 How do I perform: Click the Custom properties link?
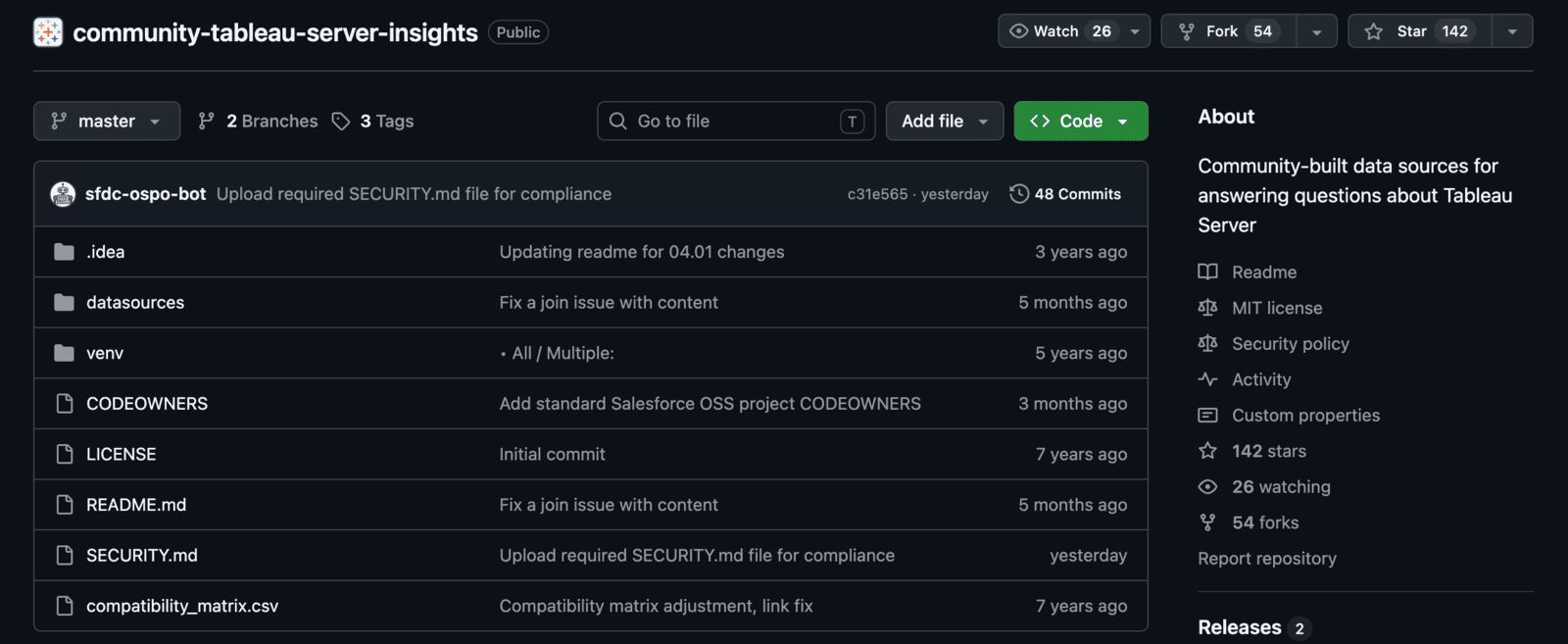[1305, 416]
